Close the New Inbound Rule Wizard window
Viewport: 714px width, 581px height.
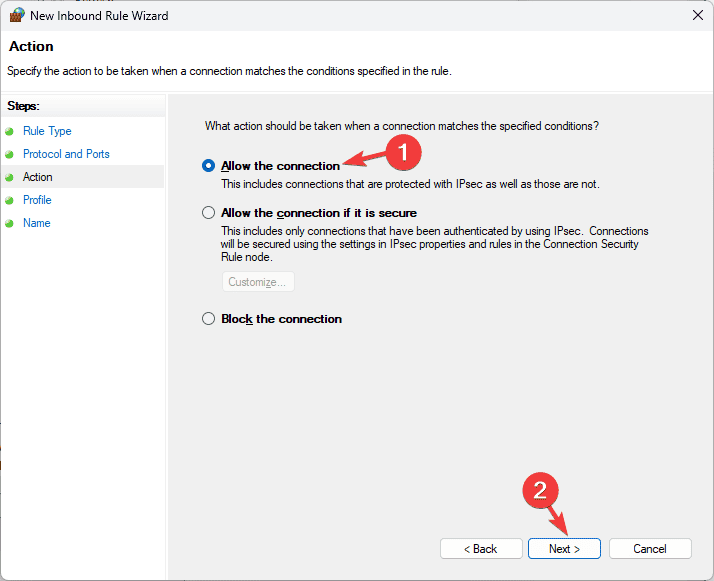pos(696,15)
